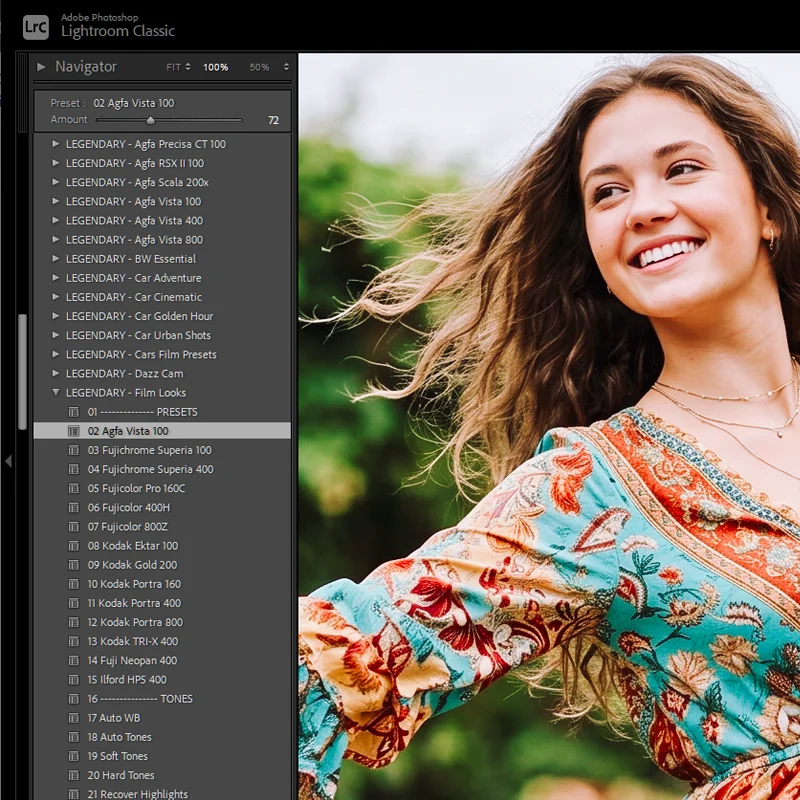
Task: Open the LEGENDARY - Car Cinematic folder label
Action: (134, 297)
